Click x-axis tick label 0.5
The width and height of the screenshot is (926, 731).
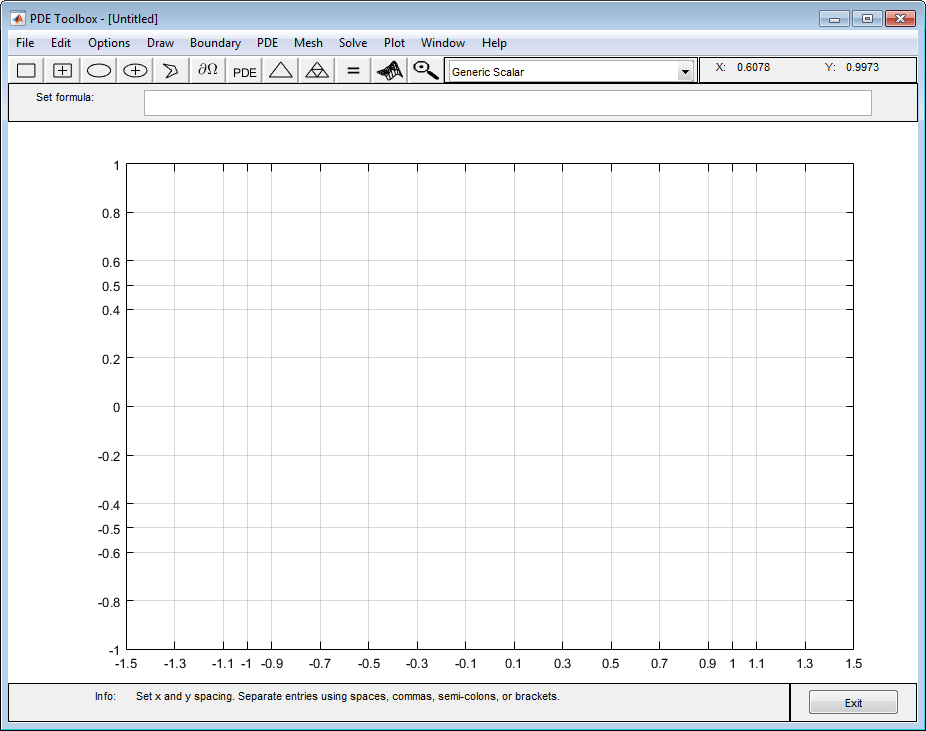pyautogui.click(x=611, y=663)
